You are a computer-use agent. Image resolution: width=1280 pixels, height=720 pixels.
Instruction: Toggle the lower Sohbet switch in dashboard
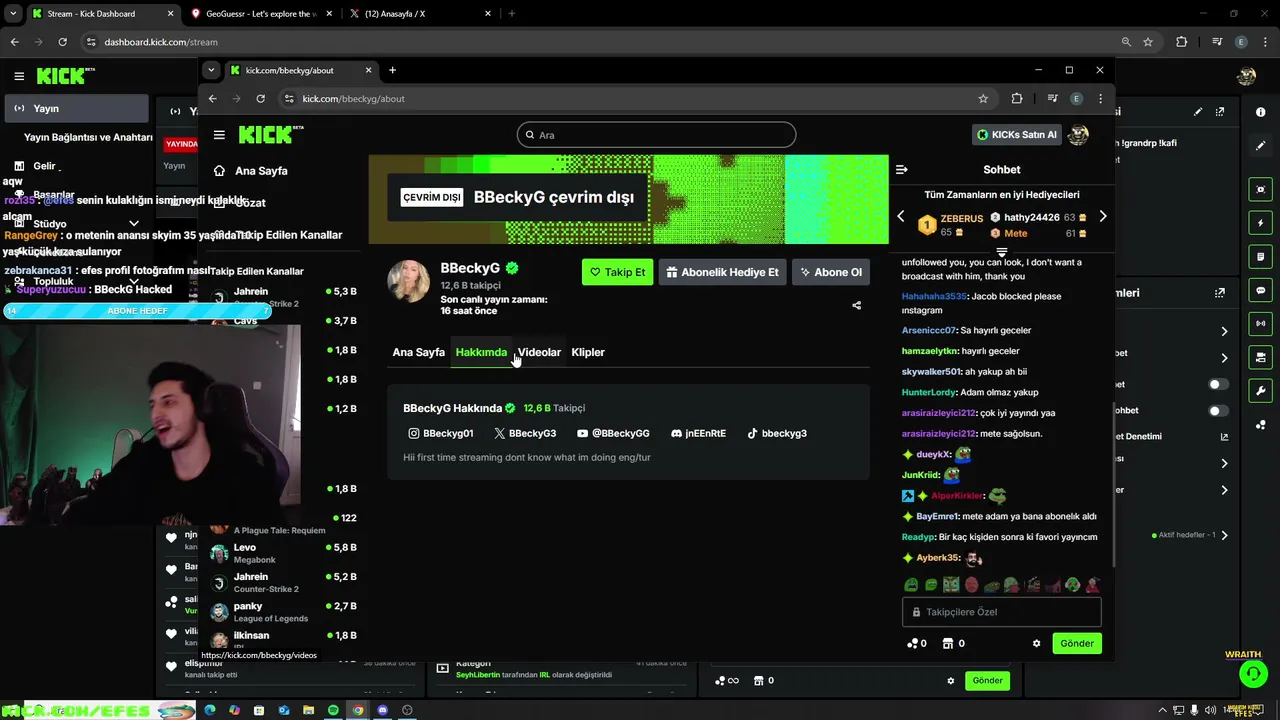pos(1218,410)
